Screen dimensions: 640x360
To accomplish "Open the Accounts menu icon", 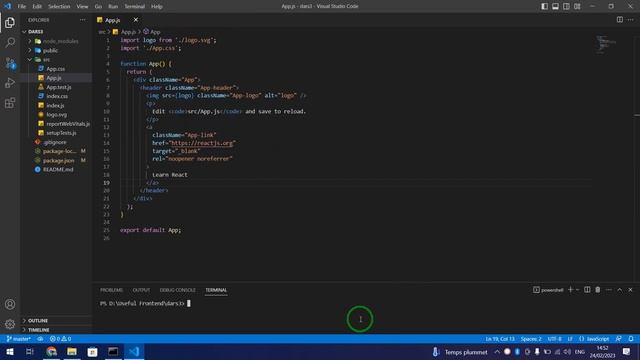I will 10,304.
